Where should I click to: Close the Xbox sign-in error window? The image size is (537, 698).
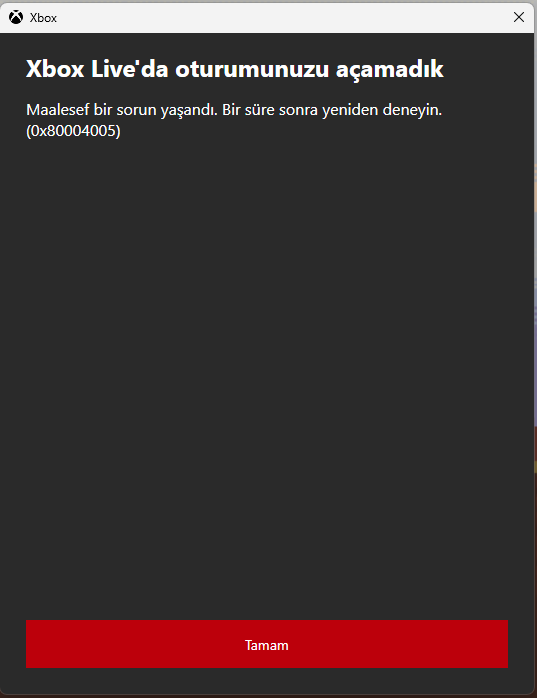(519, 17)
